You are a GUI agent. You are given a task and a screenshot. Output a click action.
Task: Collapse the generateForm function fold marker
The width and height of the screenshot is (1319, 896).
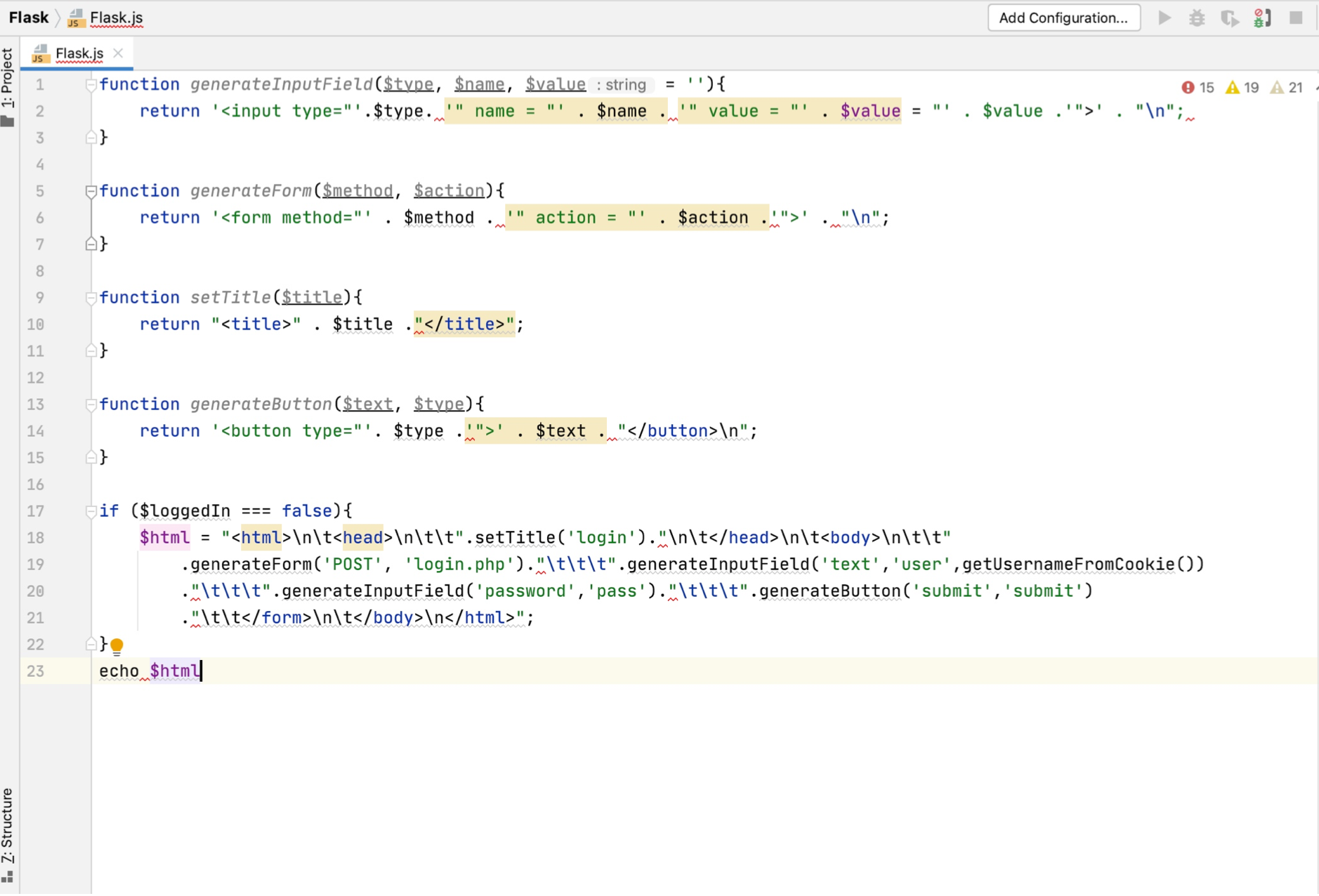click(91, 191)
